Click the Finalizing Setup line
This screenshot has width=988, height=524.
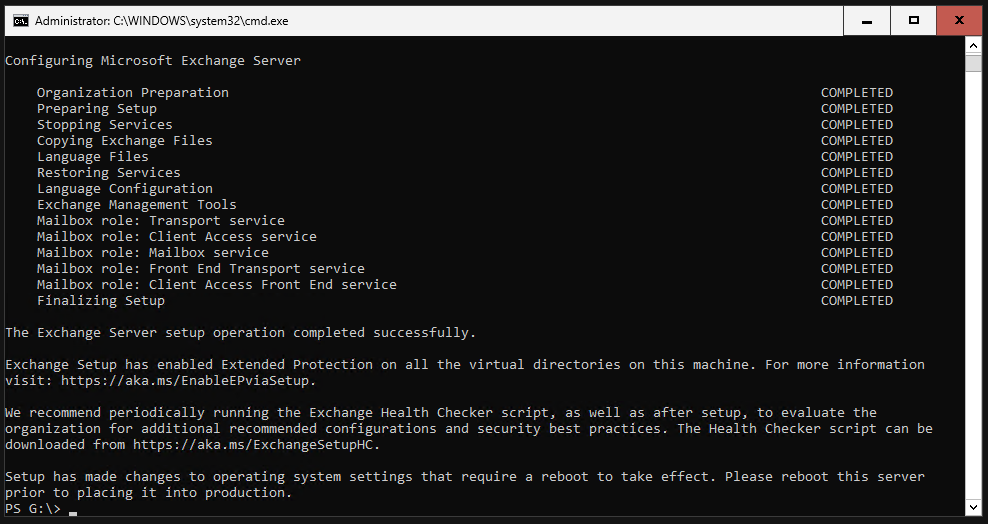click(x=101, y=300)
